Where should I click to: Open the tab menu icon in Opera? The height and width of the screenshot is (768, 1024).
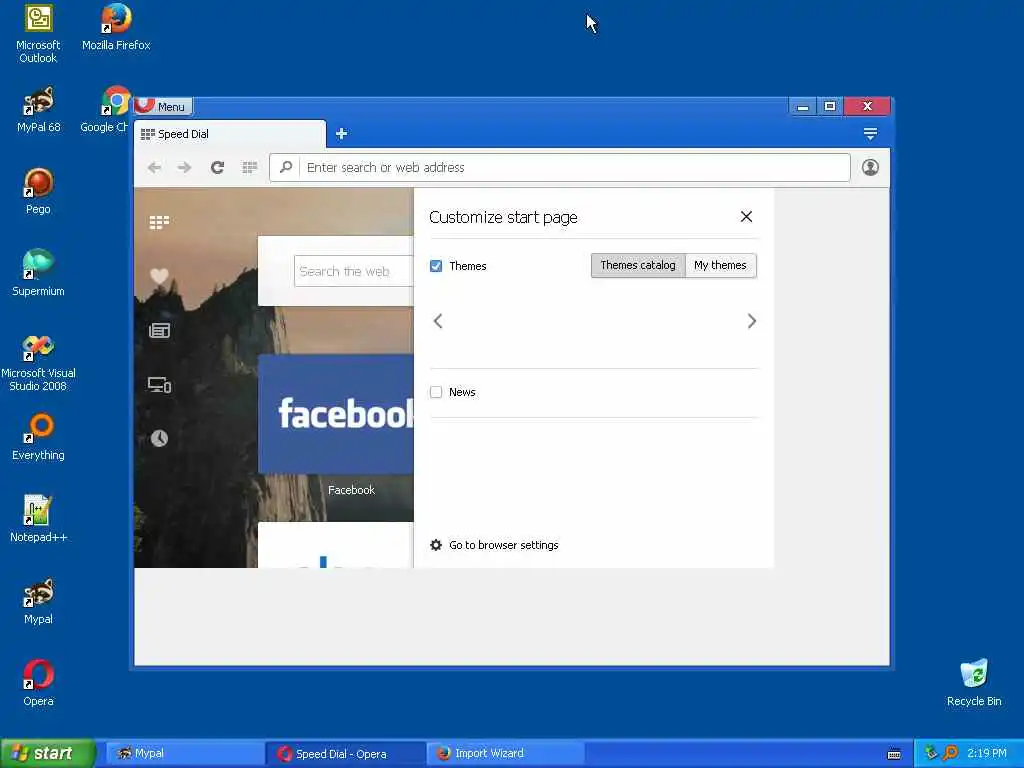tap(870, 134)
